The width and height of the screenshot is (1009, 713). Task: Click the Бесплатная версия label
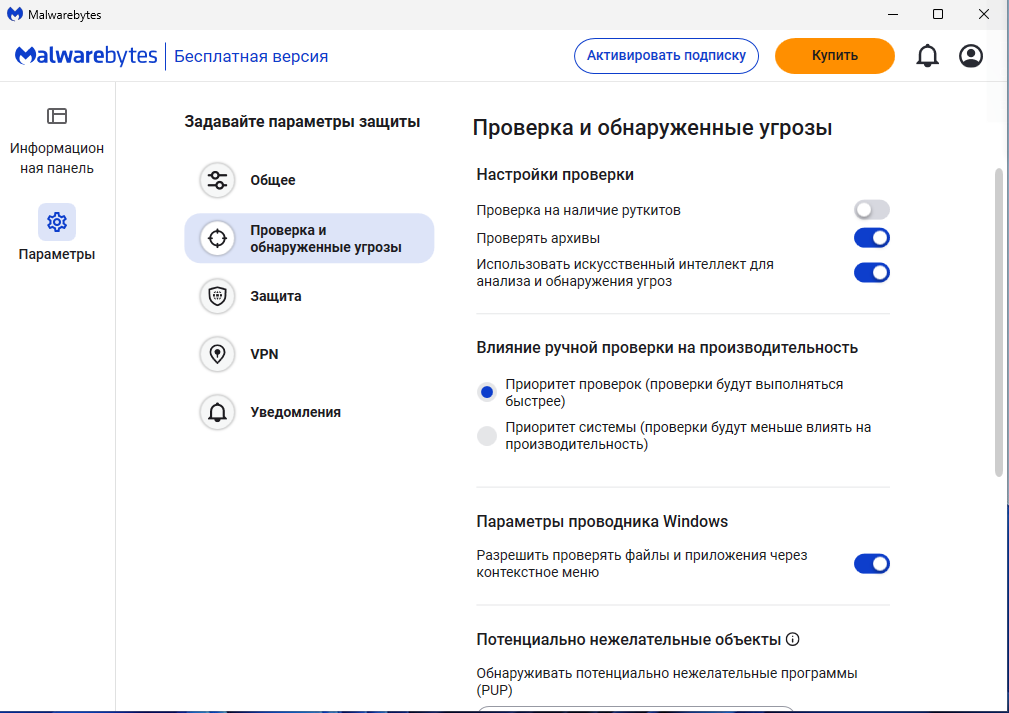[251, 57]
